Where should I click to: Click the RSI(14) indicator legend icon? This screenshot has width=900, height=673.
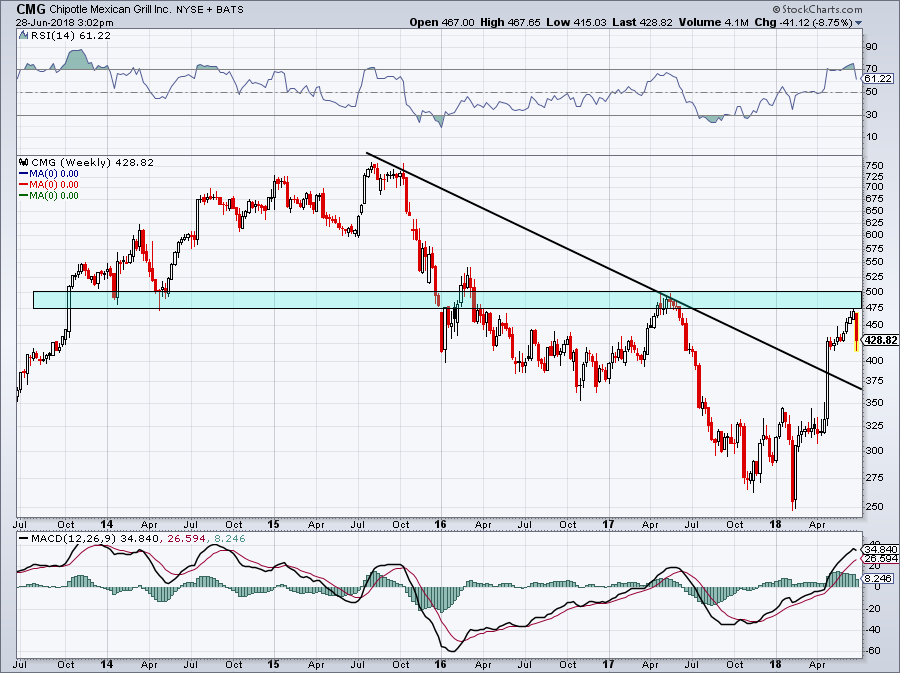(23, 36)
